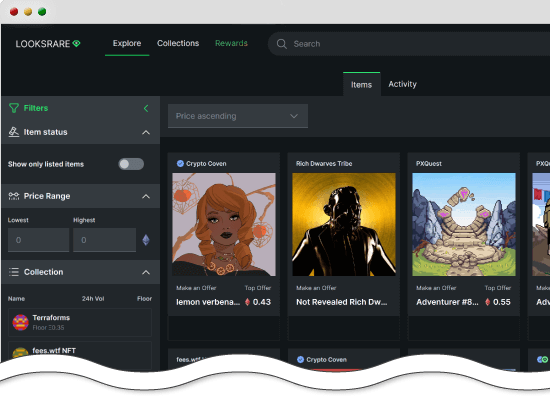Viewport: 550px width, 396px height.
Task: Open the Price ascending sort dropdown
Action: point(238,116)
